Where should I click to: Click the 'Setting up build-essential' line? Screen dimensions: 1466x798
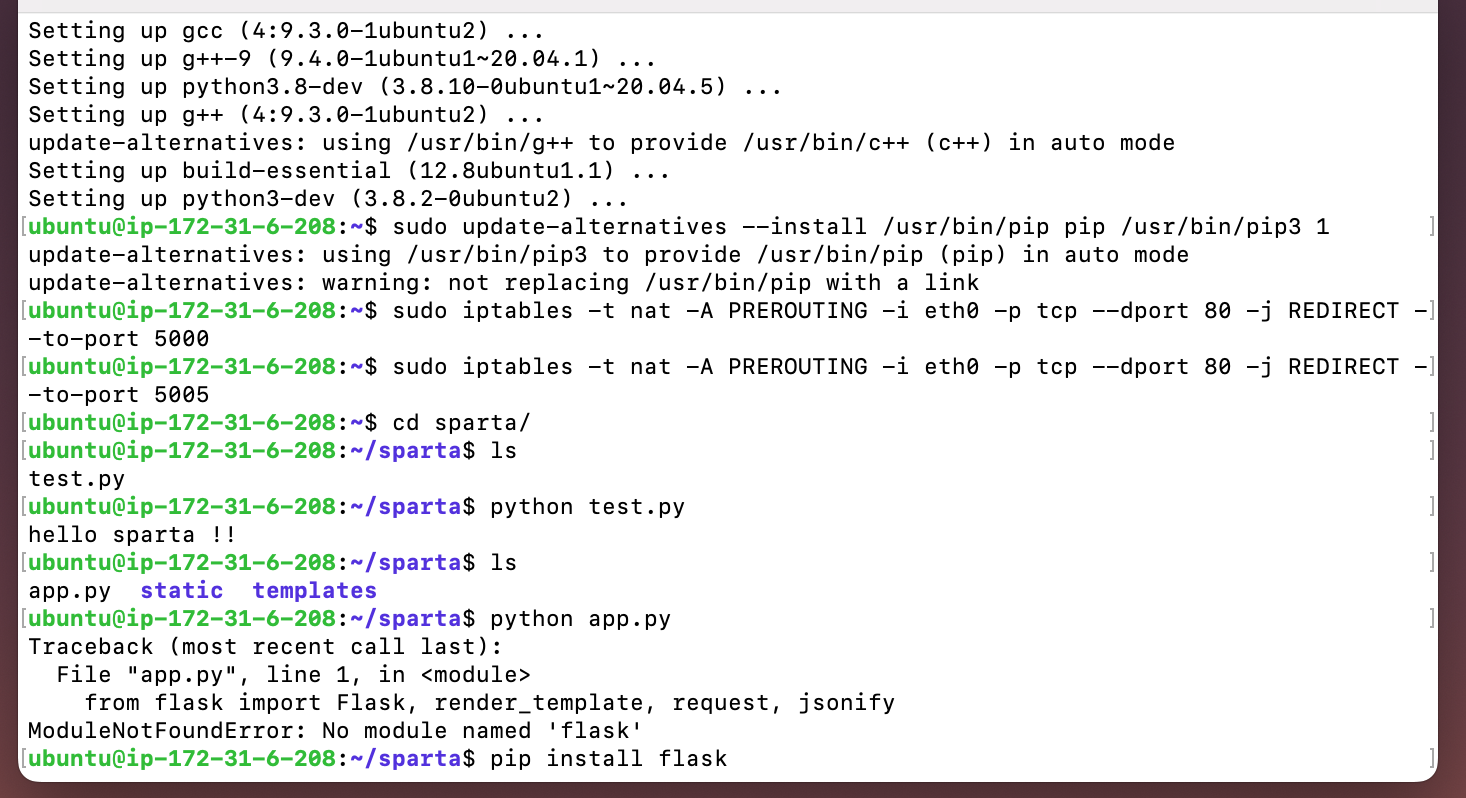pos(348,171)
